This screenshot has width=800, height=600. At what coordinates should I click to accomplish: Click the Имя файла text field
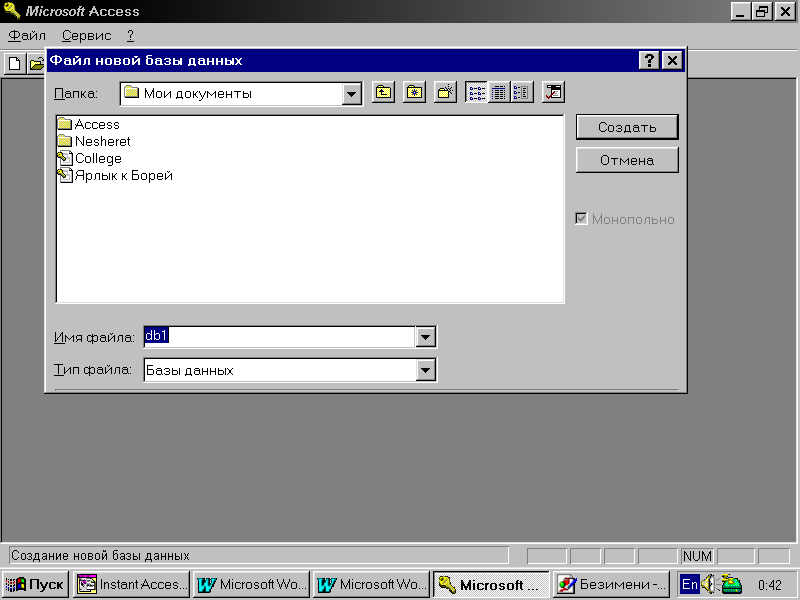pyautogui.click(x=279, y=337)
